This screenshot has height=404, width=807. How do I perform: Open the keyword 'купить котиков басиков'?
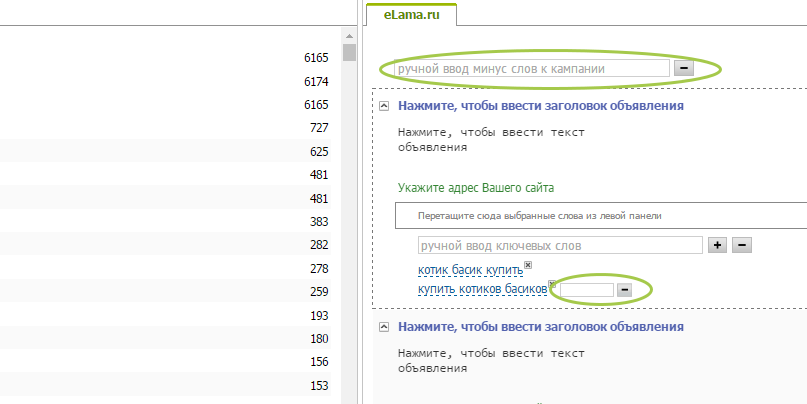[481, 289]
